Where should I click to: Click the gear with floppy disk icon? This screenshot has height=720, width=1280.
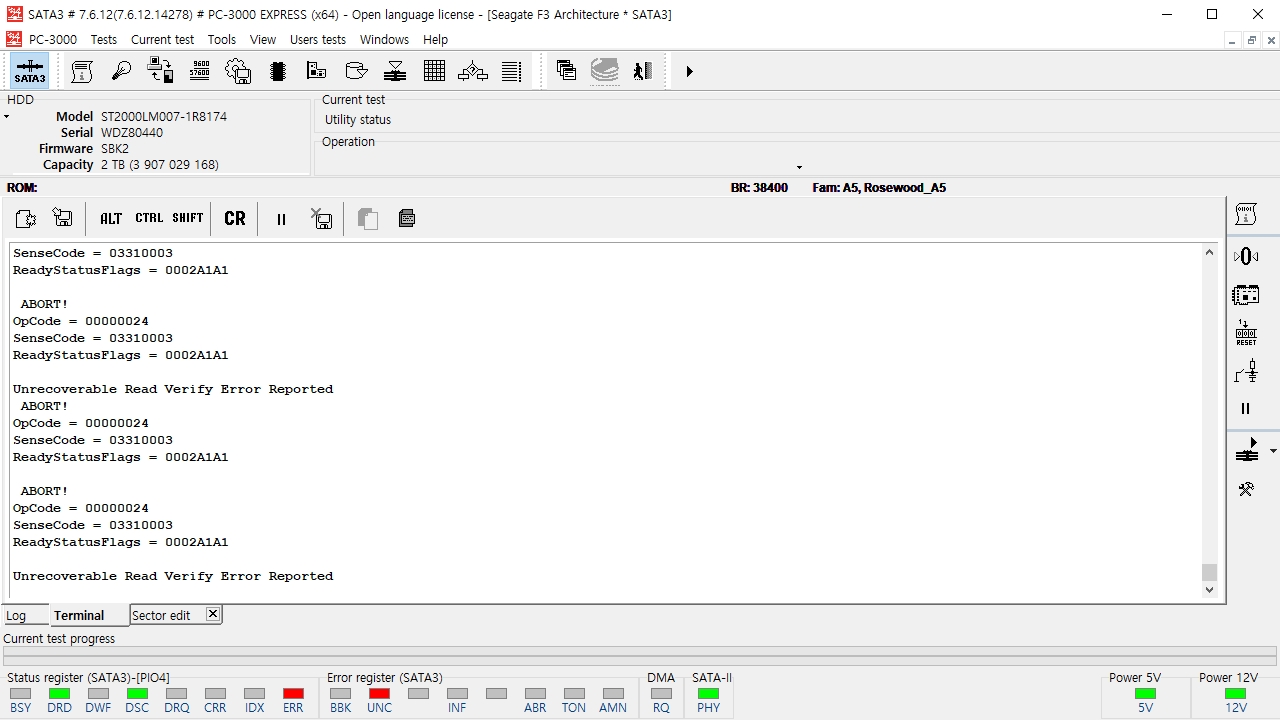(x=238, y=71)
